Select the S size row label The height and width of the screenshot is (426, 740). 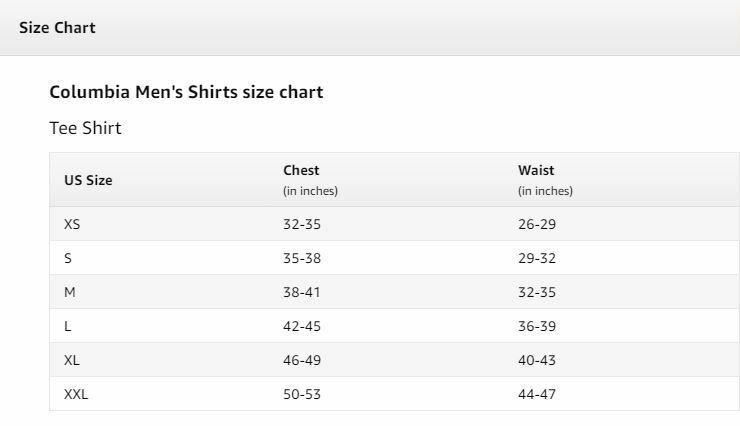(68, 258)
